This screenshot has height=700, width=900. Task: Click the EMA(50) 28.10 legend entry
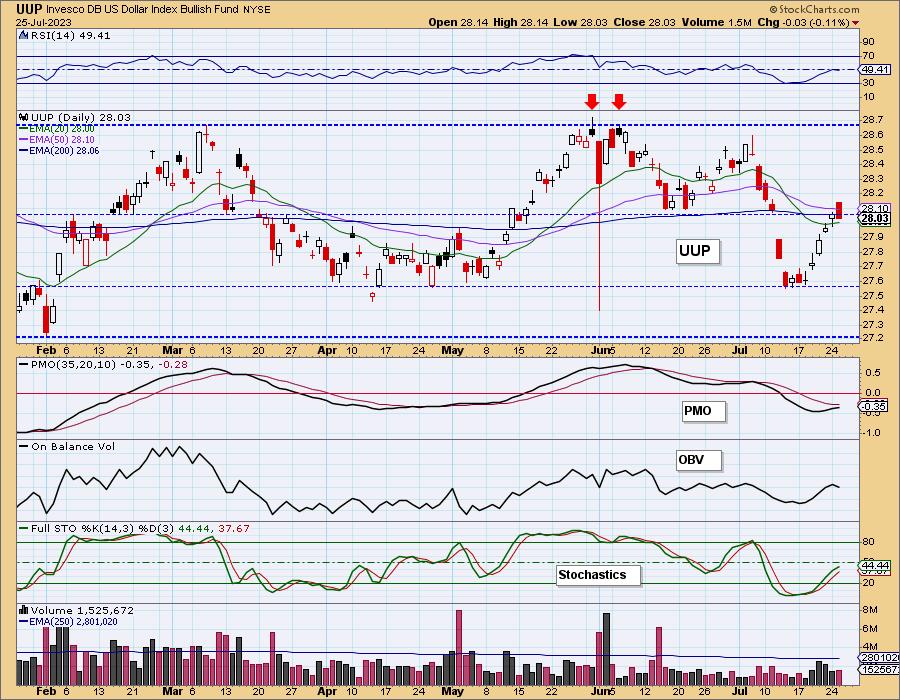pyautogui.click(x=62, y=139)
